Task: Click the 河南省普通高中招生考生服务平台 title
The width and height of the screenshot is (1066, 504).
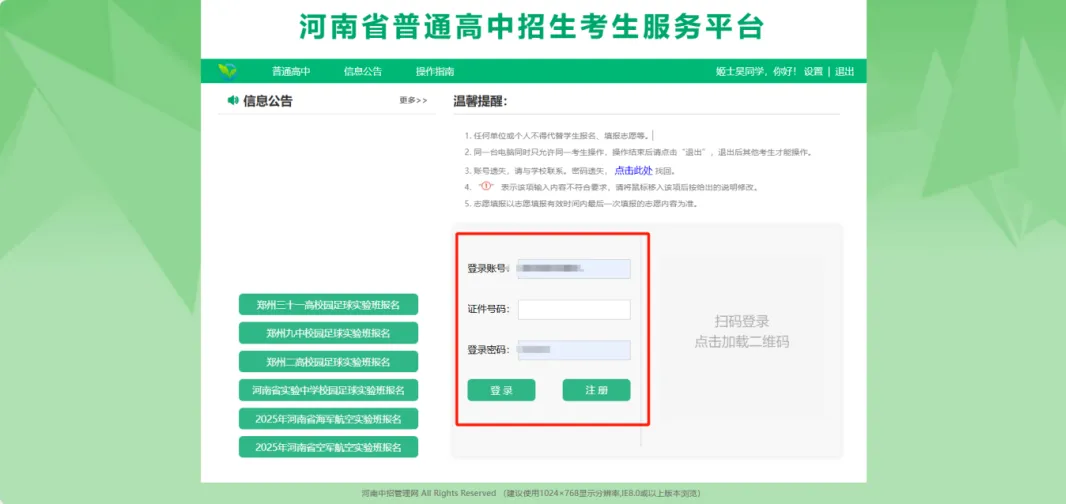Action: coord(532,27)
